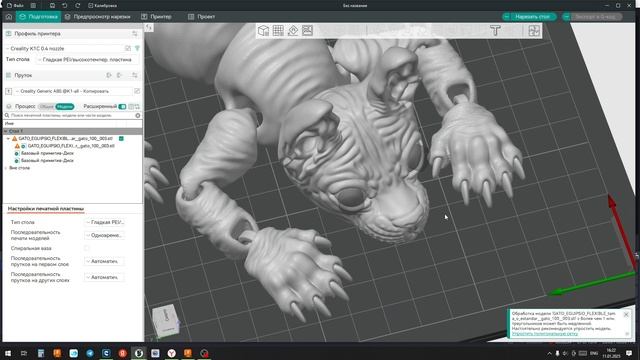Click simplify model link in notification
This screenshot has height=360, width=640.
[545, 334]
